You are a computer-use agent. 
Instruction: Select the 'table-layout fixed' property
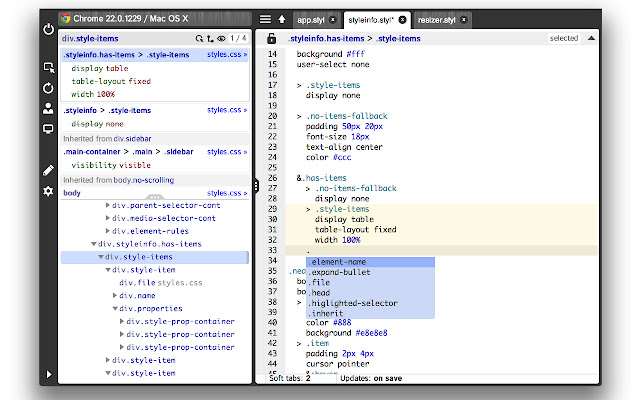tap(111, 81)
